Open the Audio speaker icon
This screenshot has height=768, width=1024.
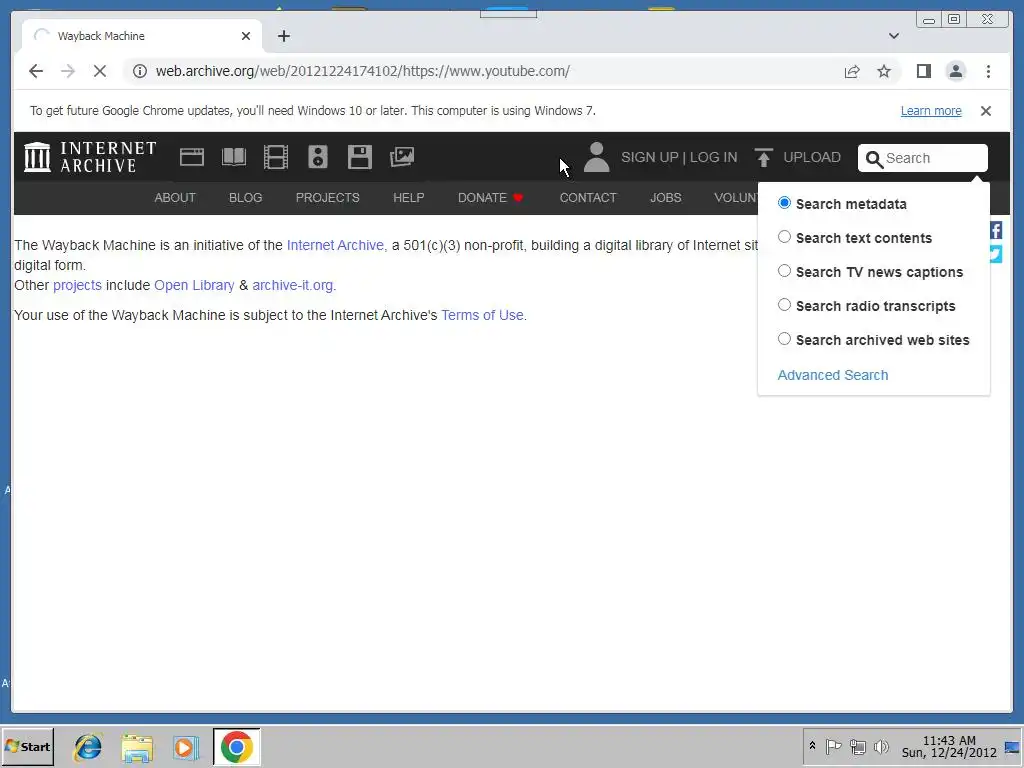click(317, 157)
